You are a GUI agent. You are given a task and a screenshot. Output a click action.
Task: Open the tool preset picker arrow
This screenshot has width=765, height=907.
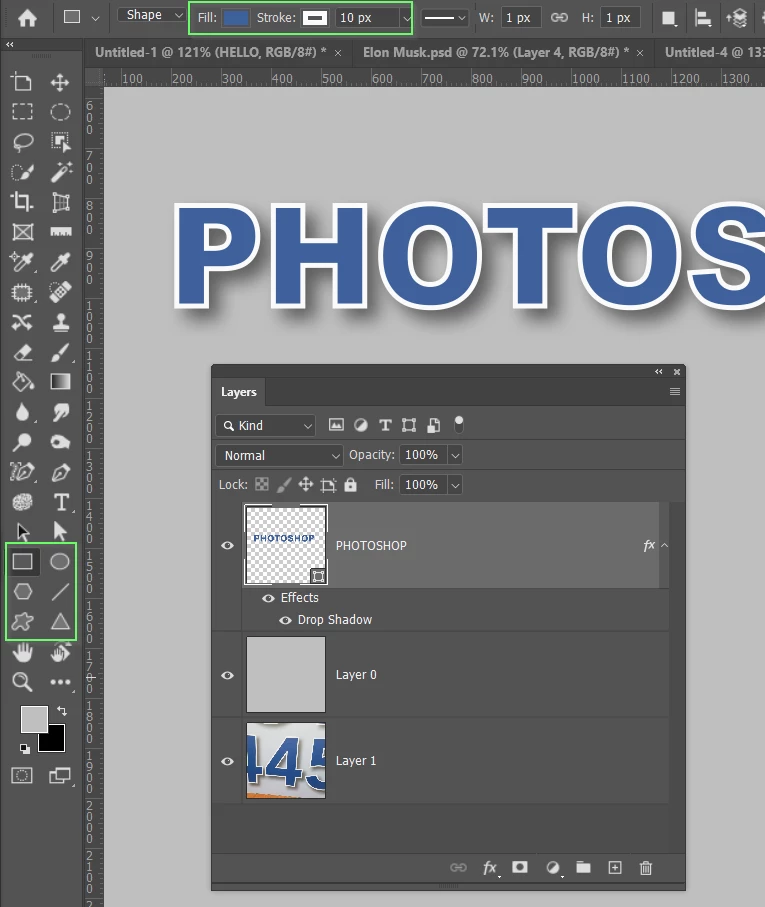point(95,18)
